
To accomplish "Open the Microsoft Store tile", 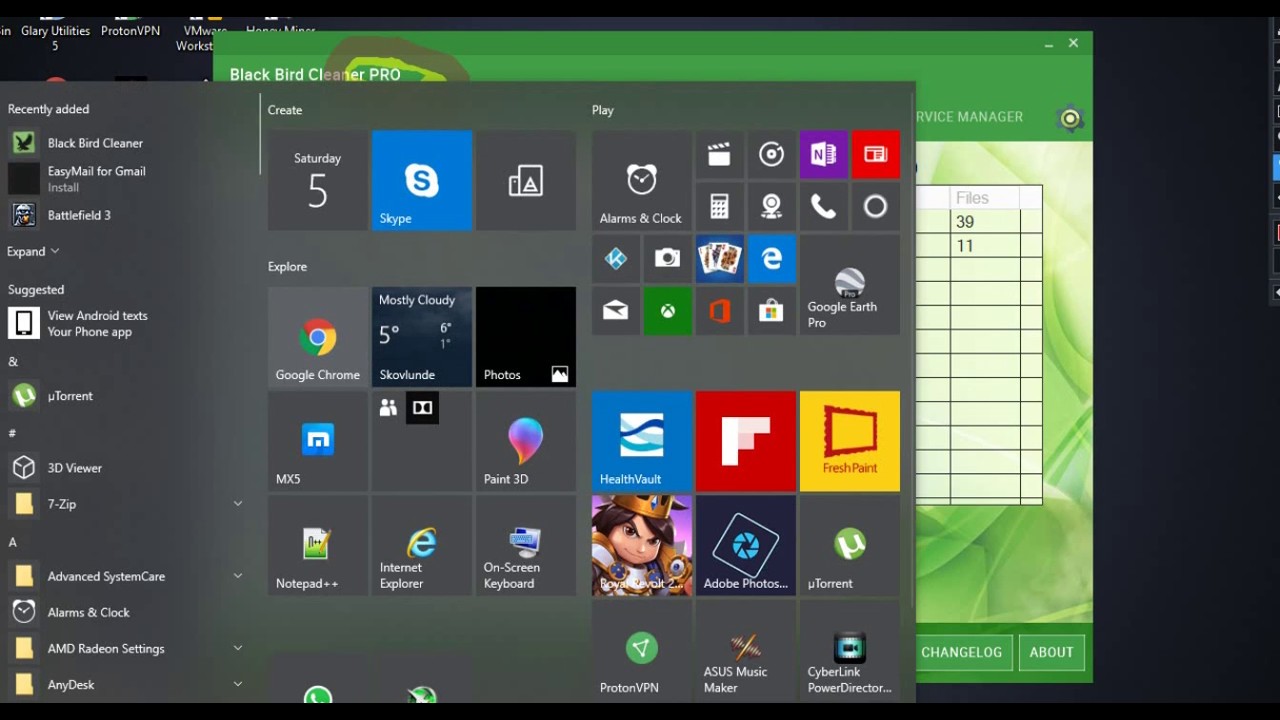I will 771,311.
